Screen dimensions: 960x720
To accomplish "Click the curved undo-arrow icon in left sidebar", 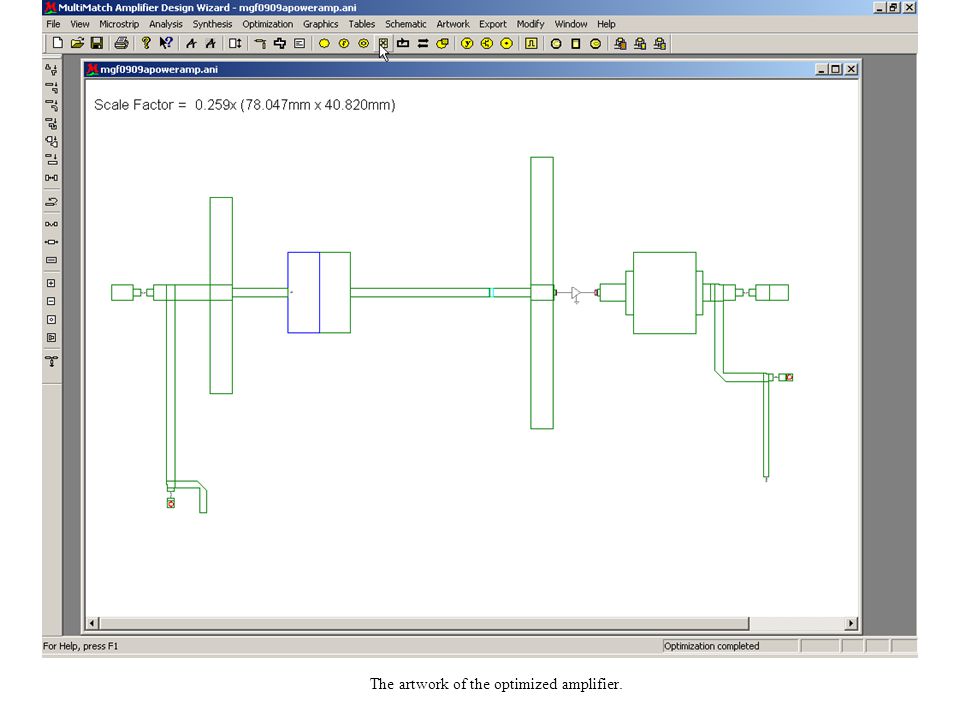I will [x=51, y=201].
